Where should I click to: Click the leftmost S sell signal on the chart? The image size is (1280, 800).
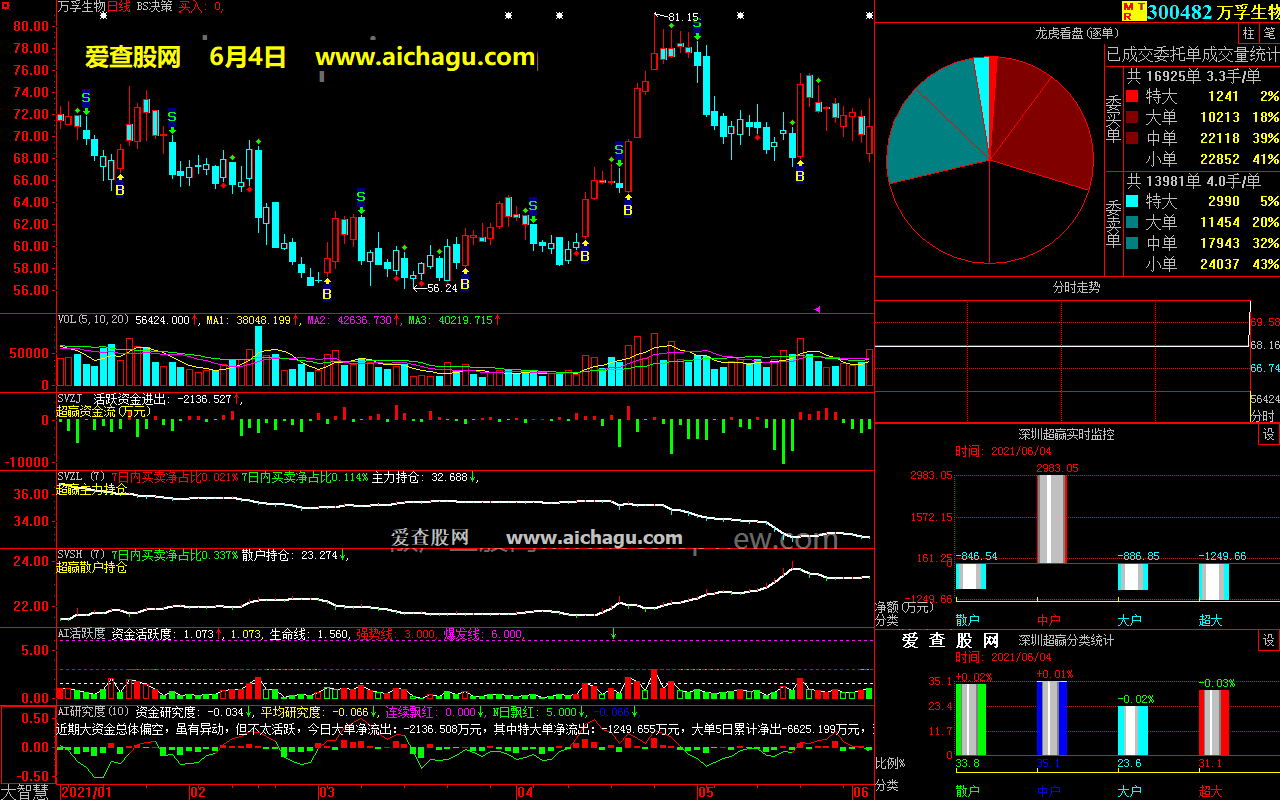point(86,97)
